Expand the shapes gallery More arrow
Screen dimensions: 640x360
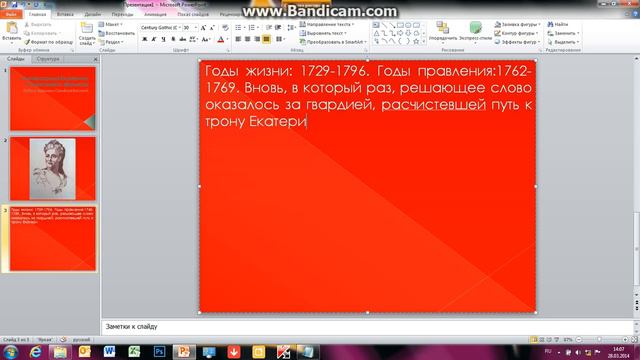(x=424, y=42)
